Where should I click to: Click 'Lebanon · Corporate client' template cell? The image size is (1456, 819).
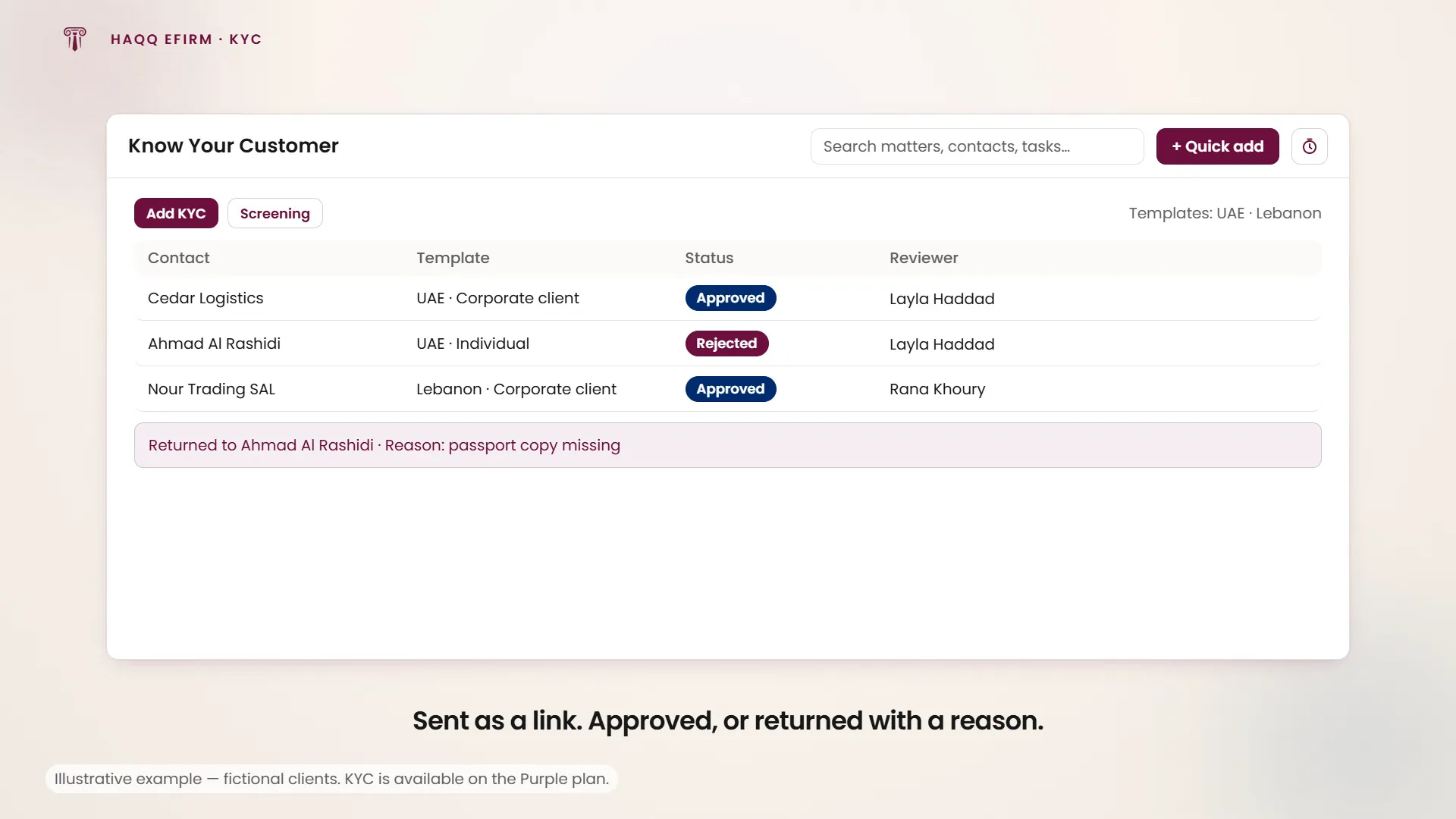(x=516, y=389)
